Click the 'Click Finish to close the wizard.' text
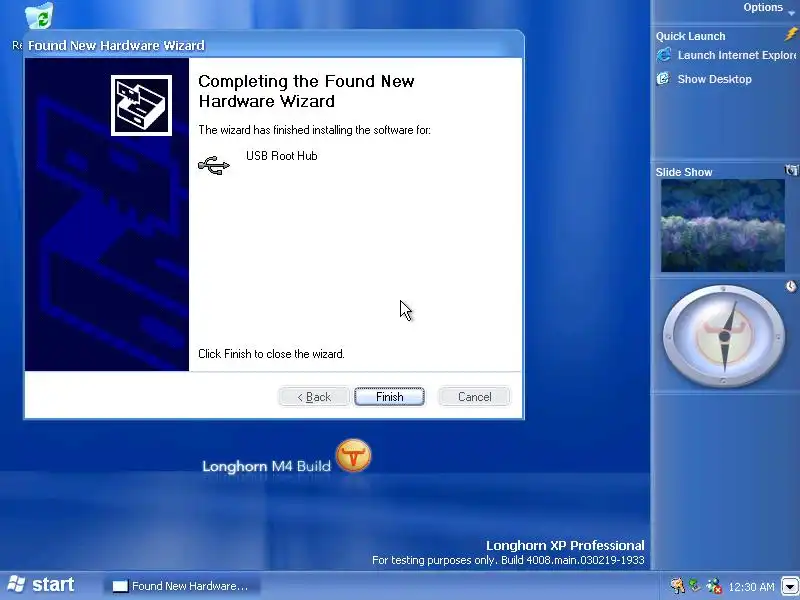This screenshot has height=600, width=800. tap(271, 354)
